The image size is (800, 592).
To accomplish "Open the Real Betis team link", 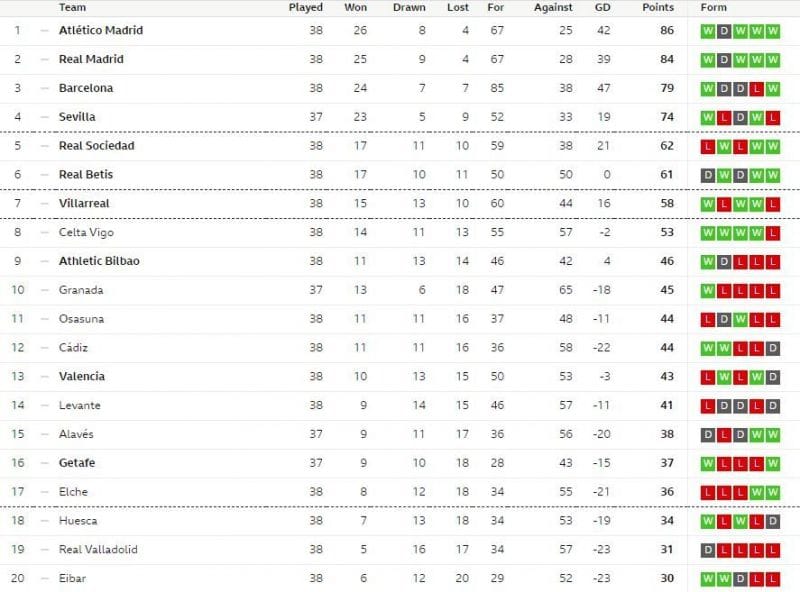I will [86, 175].
